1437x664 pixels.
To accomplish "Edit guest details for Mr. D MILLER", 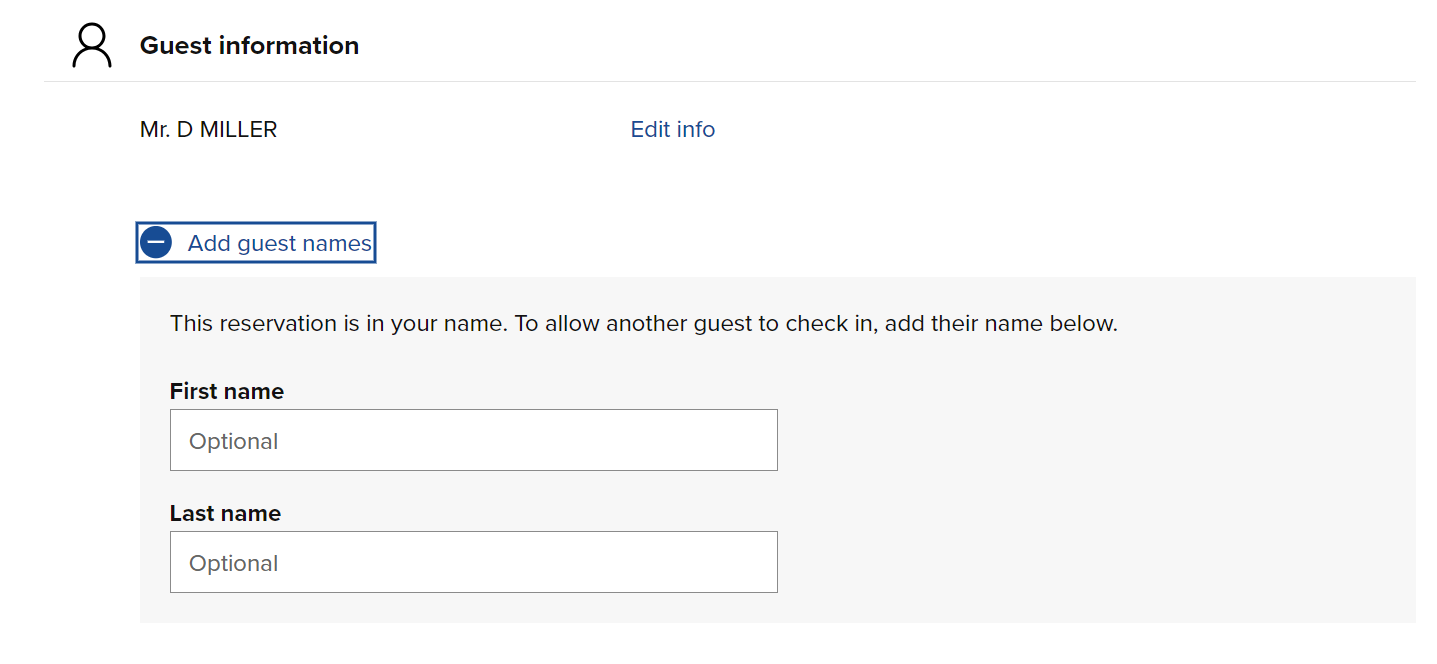I will coord(672,129).
